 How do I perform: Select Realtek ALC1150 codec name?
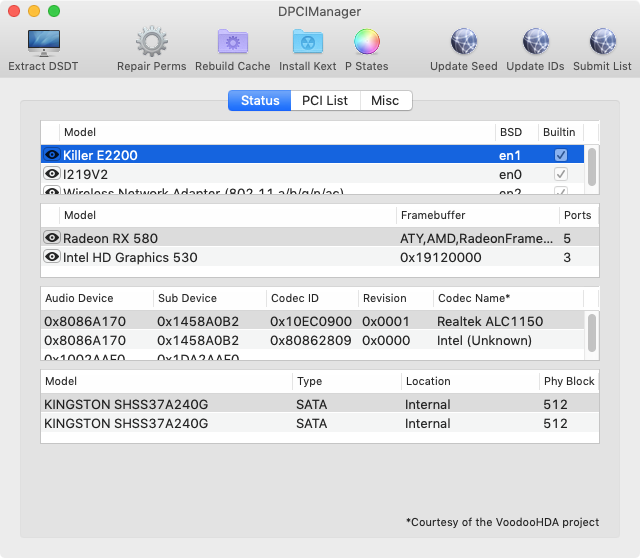pyautogui.click(x=490, y=322)
